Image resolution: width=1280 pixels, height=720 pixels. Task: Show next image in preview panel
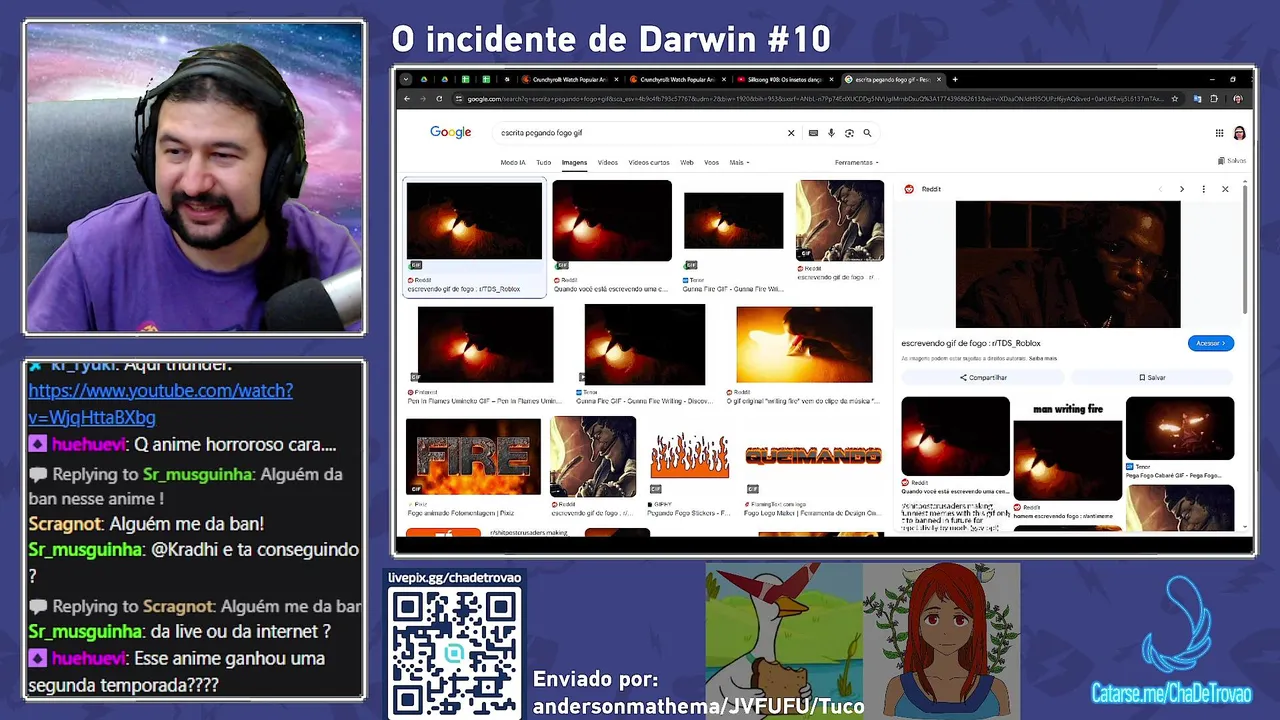click(x=1181, y=189)
